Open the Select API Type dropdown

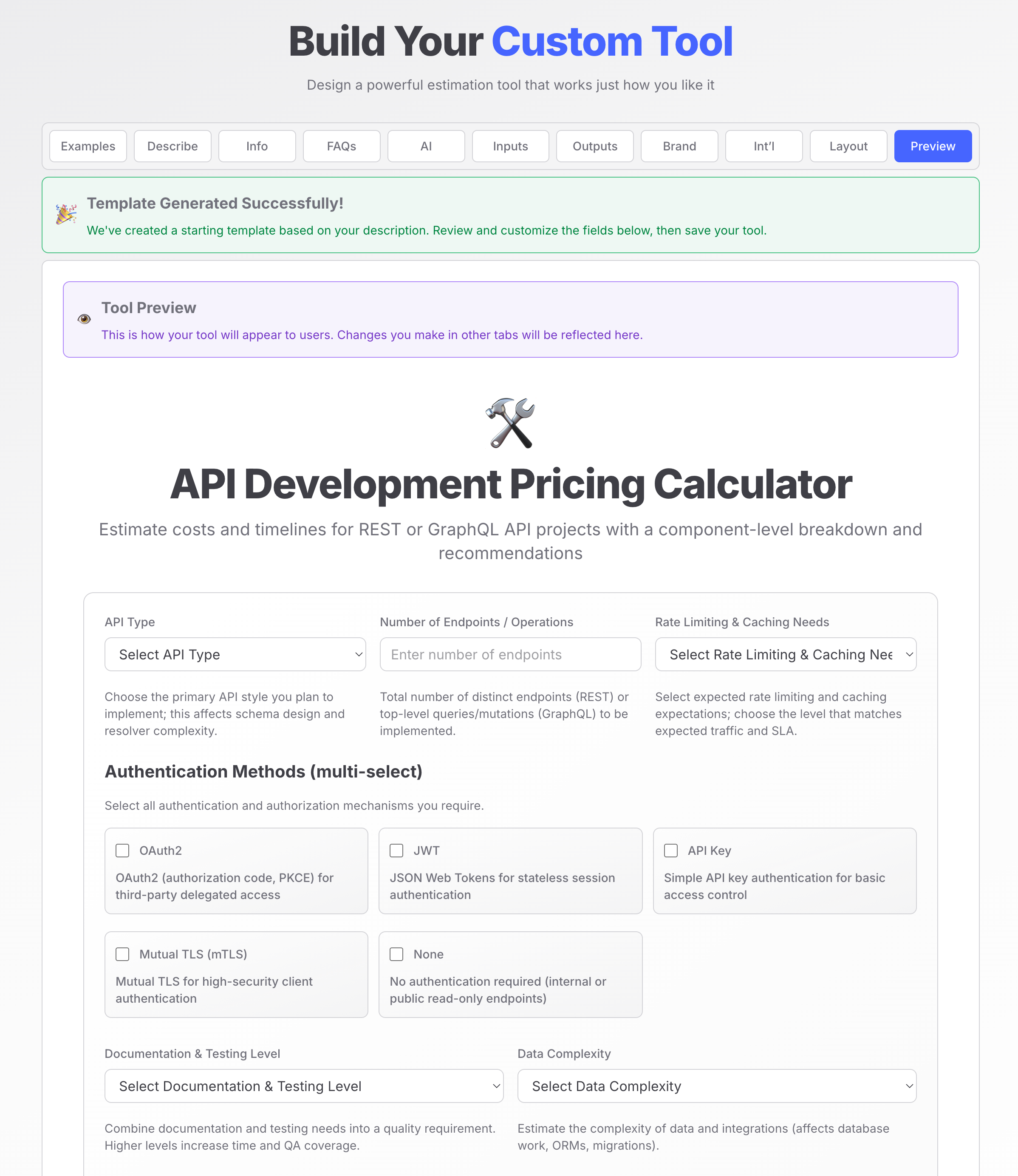[235, 654]
